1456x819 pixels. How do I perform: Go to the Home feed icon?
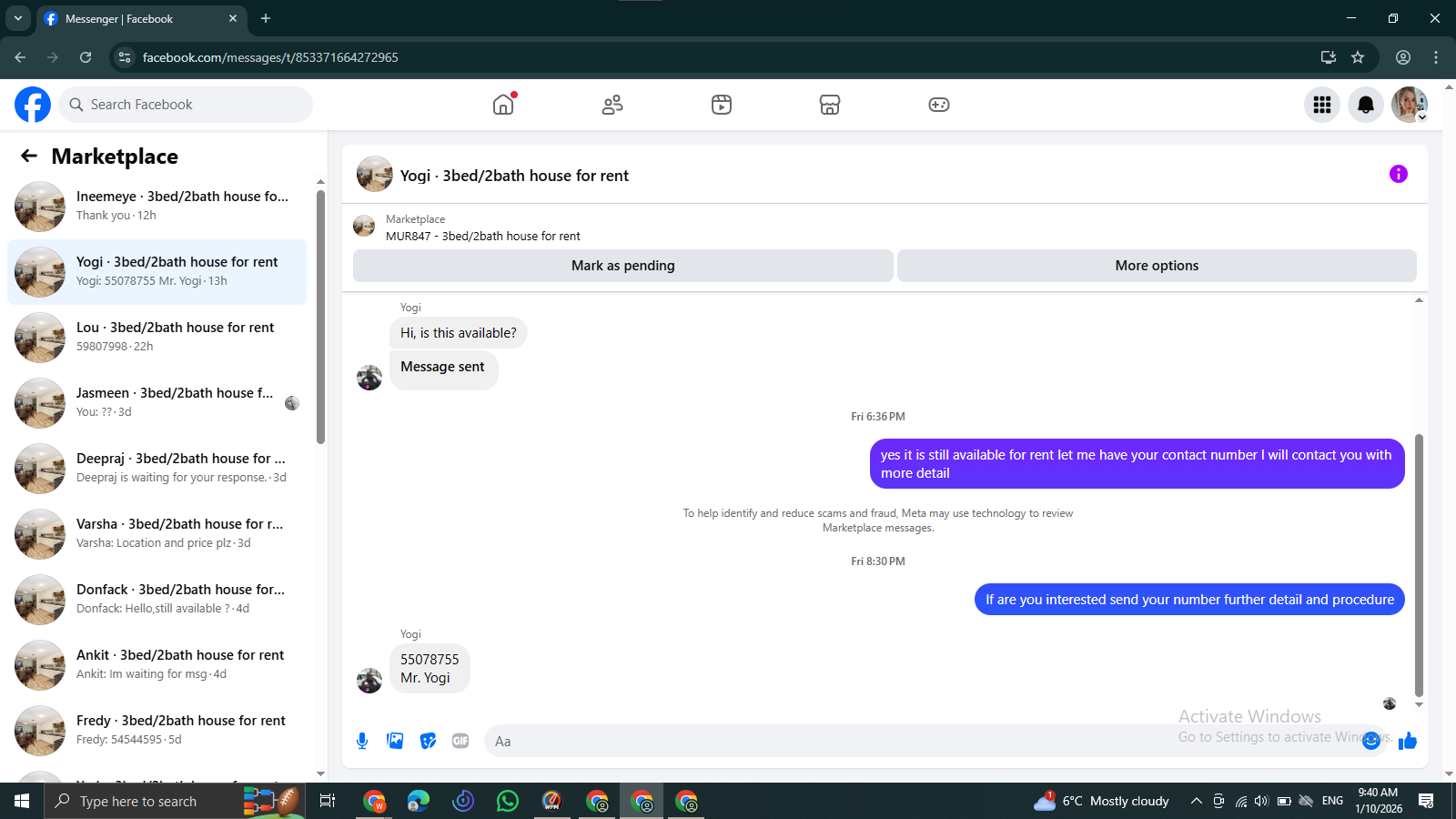(503, 105)
